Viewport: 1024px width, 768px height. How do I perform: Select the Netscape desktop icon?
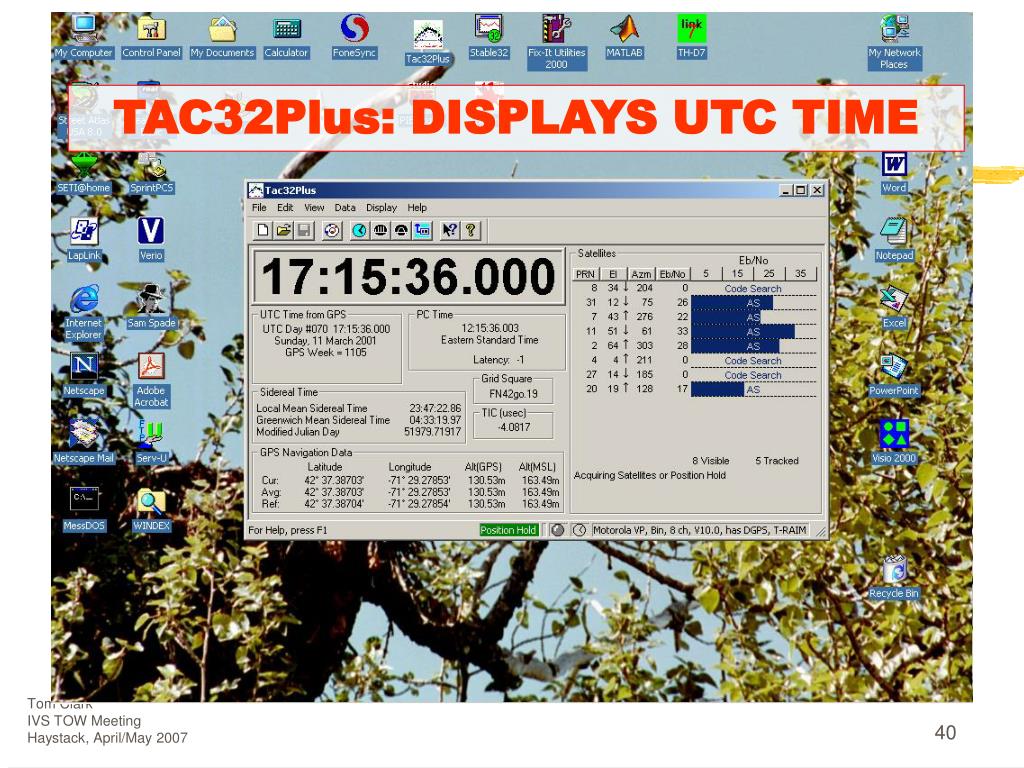click(84, 375)
